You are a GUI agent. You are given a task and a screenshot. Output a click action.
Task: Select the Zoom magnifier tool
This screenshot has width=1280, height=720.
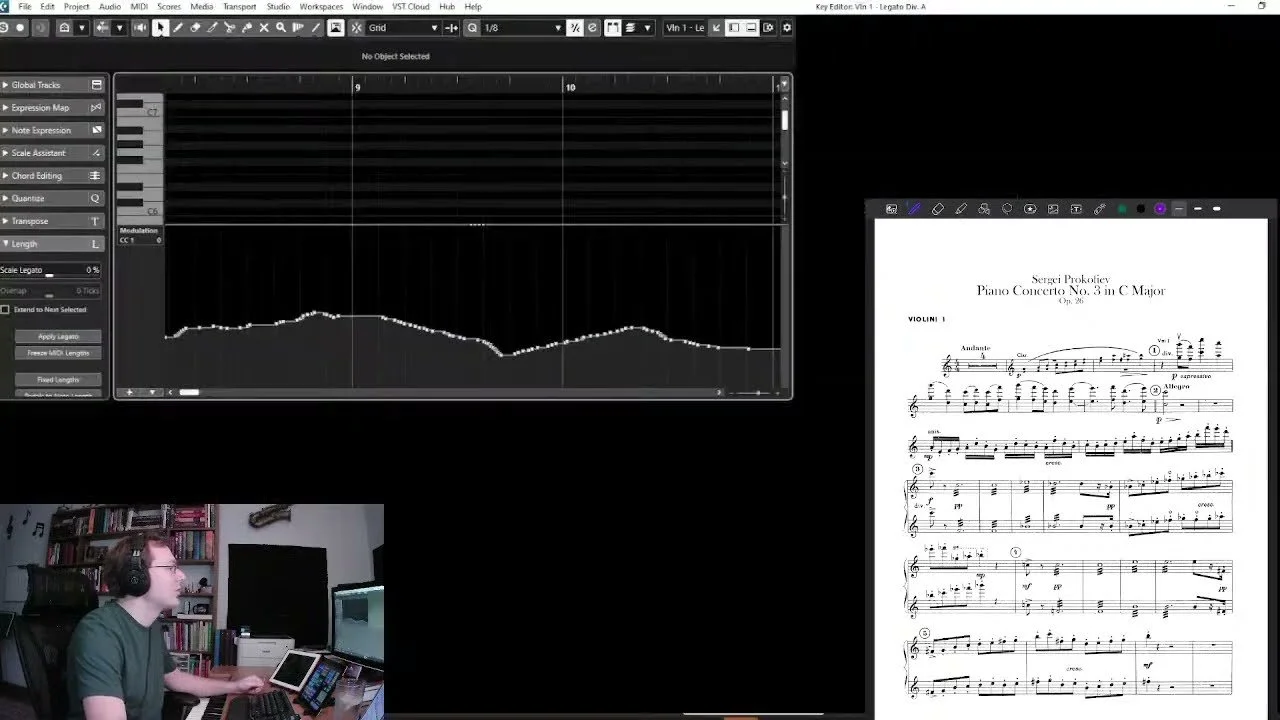(x=280, y=28)
